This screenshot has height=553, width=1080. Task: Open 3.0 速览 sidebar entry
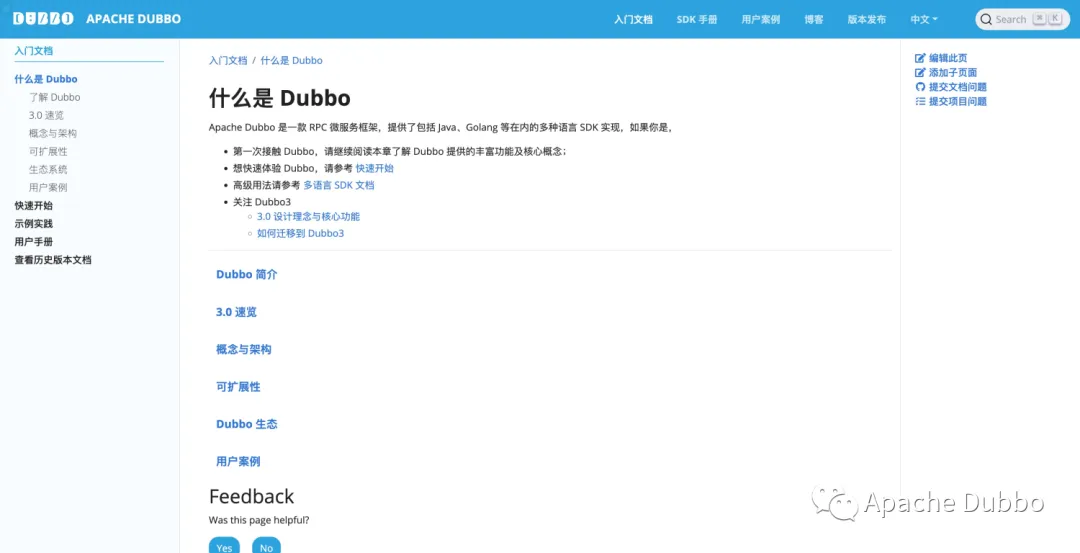(x=46, y=115)
